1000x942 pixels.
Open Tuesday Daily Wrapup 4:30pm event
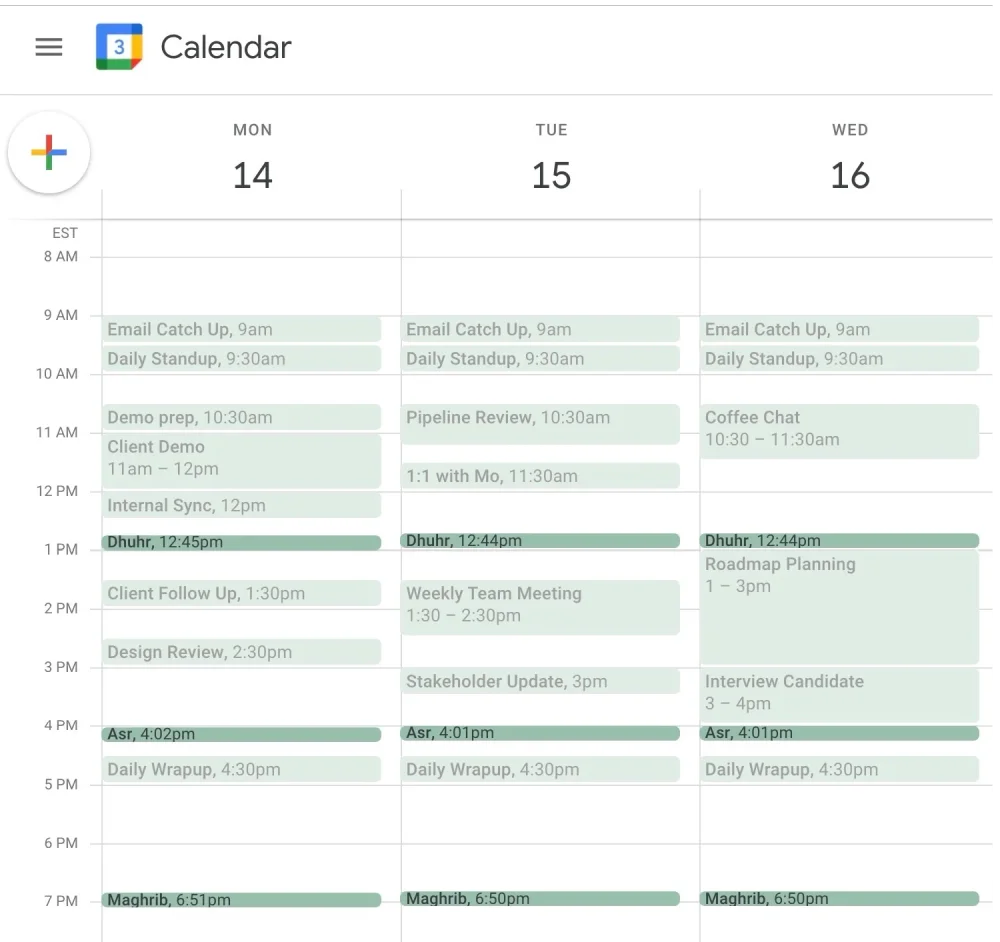540,769
